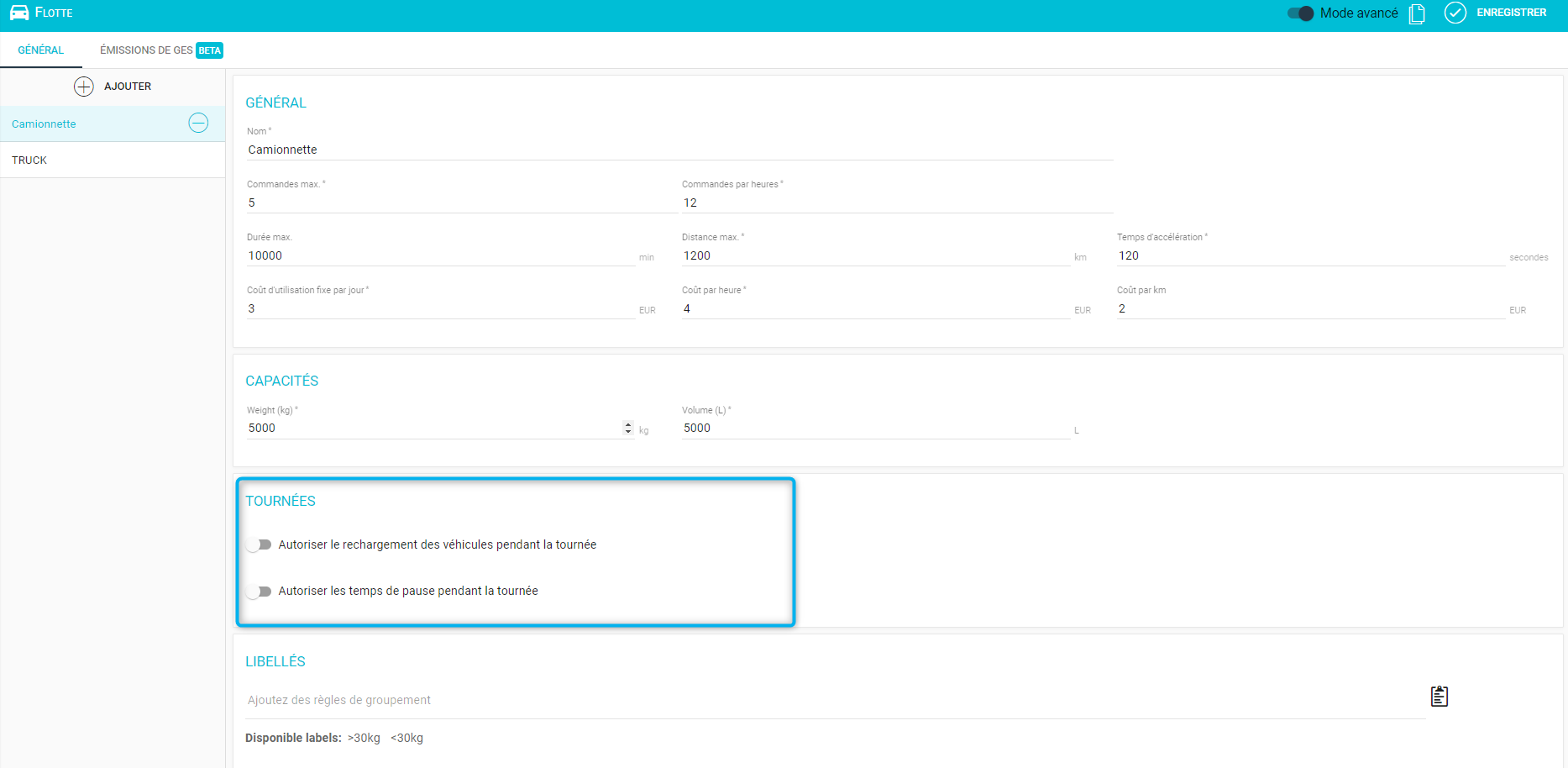Edit the Commandes par heures field
Viewport: 1568px width, 768px height.
(898, 203)
